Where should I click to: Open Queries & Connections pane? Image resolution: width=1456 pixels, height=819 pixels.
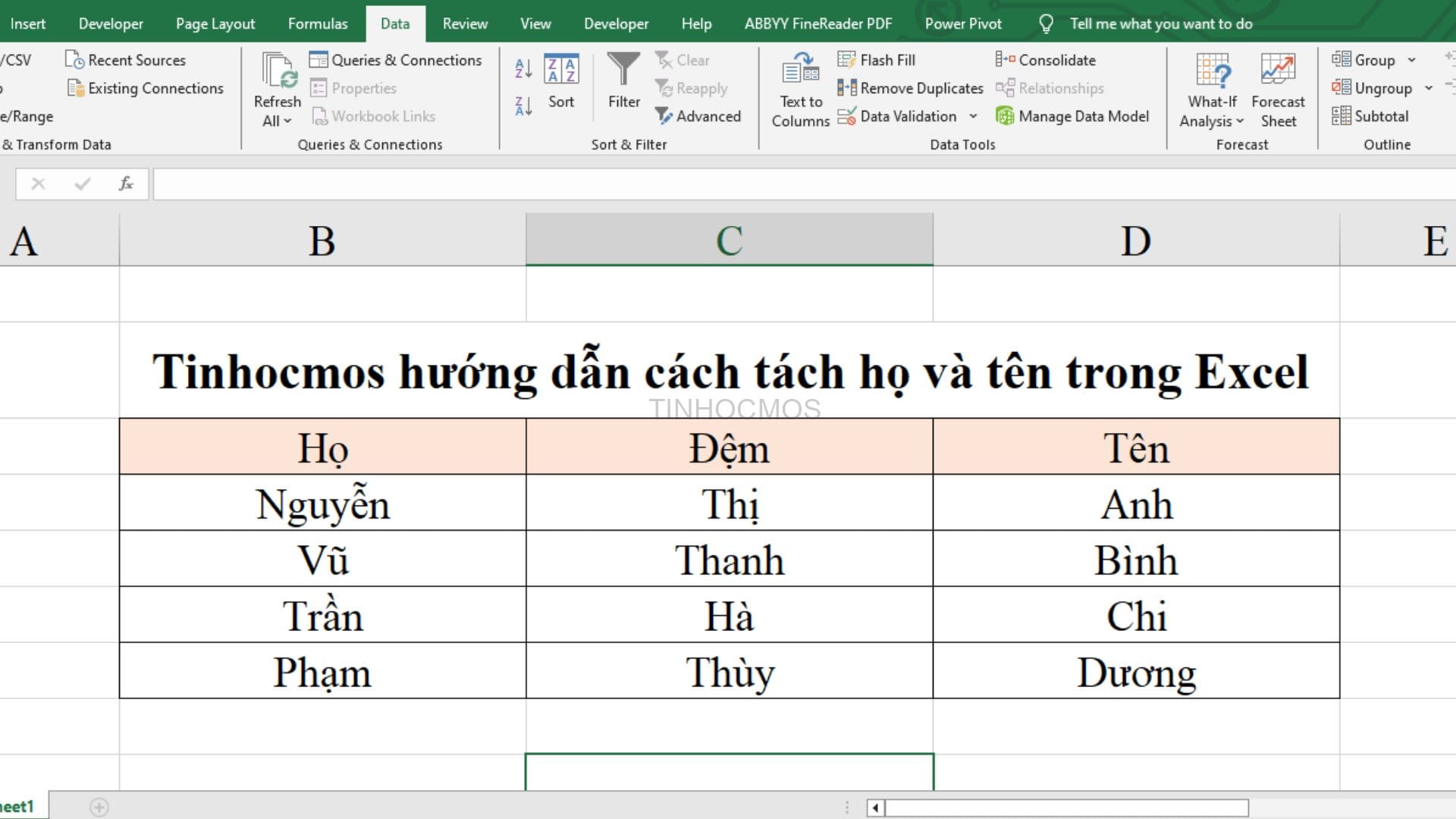395,60
